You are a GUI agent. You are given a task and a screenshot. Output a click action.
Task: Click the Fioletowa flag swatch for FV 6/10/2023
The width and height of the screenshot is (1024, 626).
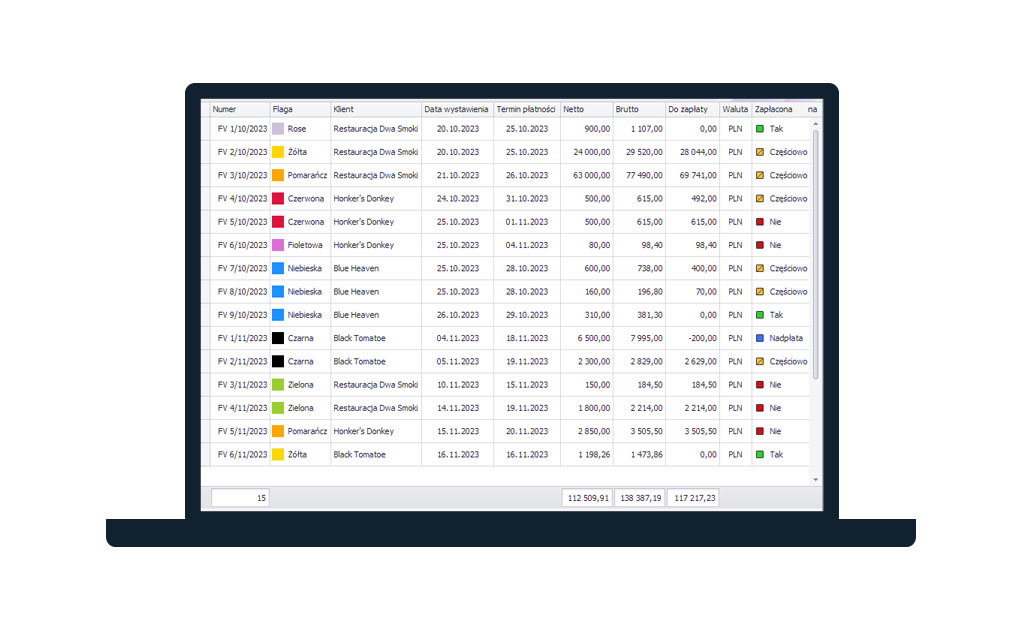coord(278,245)
